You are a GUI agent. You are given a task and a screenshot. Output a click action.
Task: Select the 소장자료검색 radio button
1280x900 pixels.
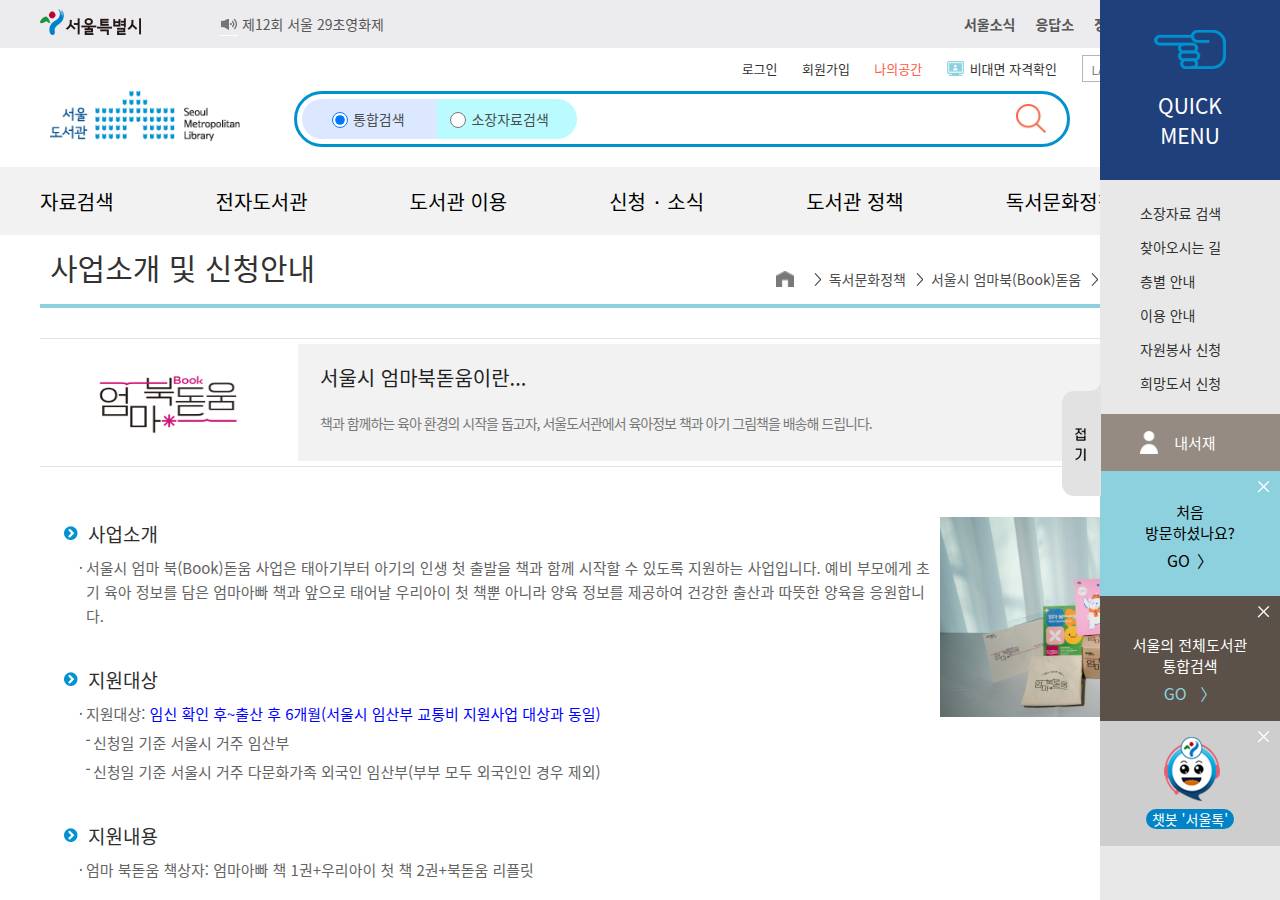point(458,120)
